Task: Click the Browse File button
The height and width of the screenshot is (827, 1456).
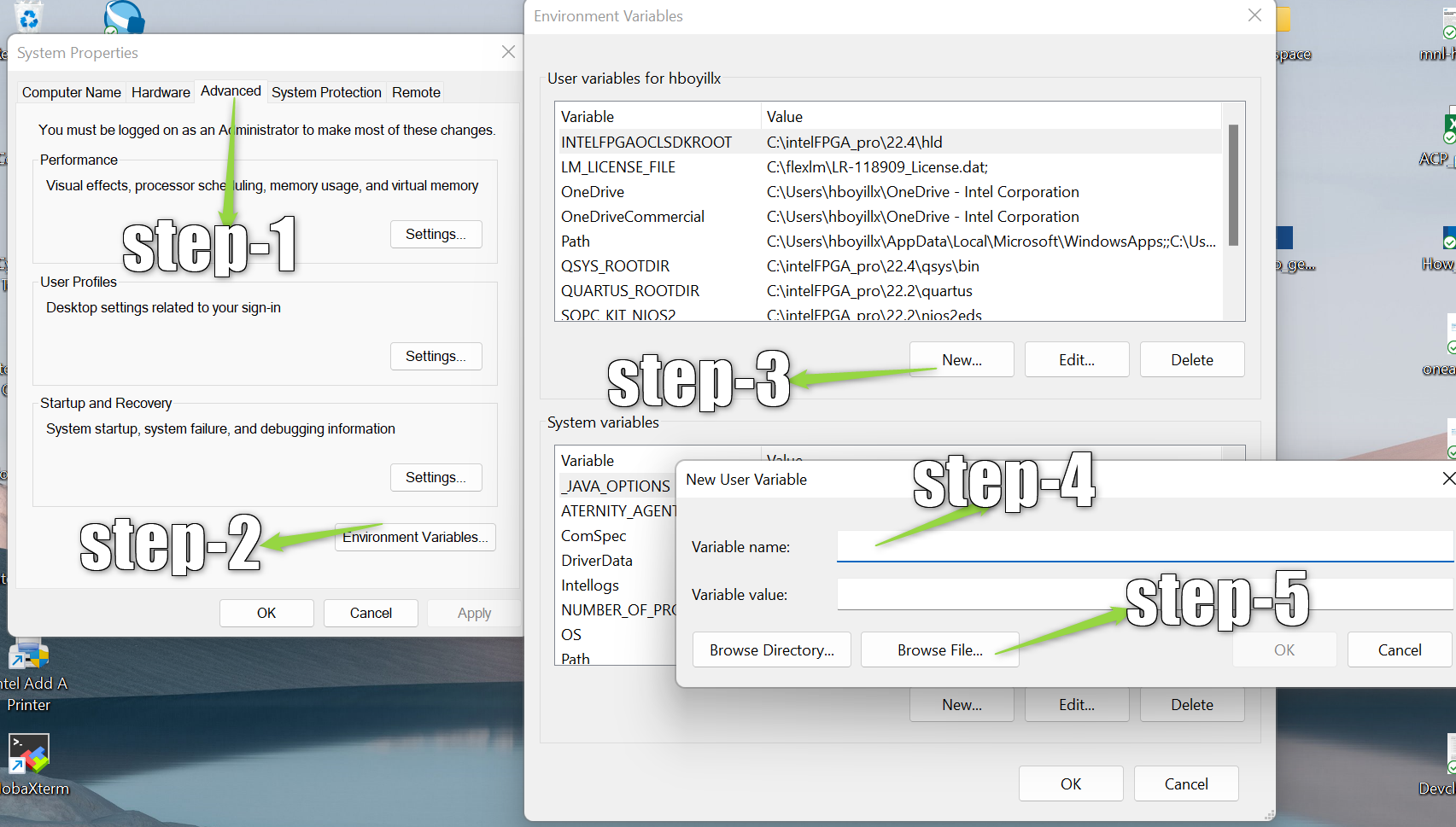Action: (939, 649)
